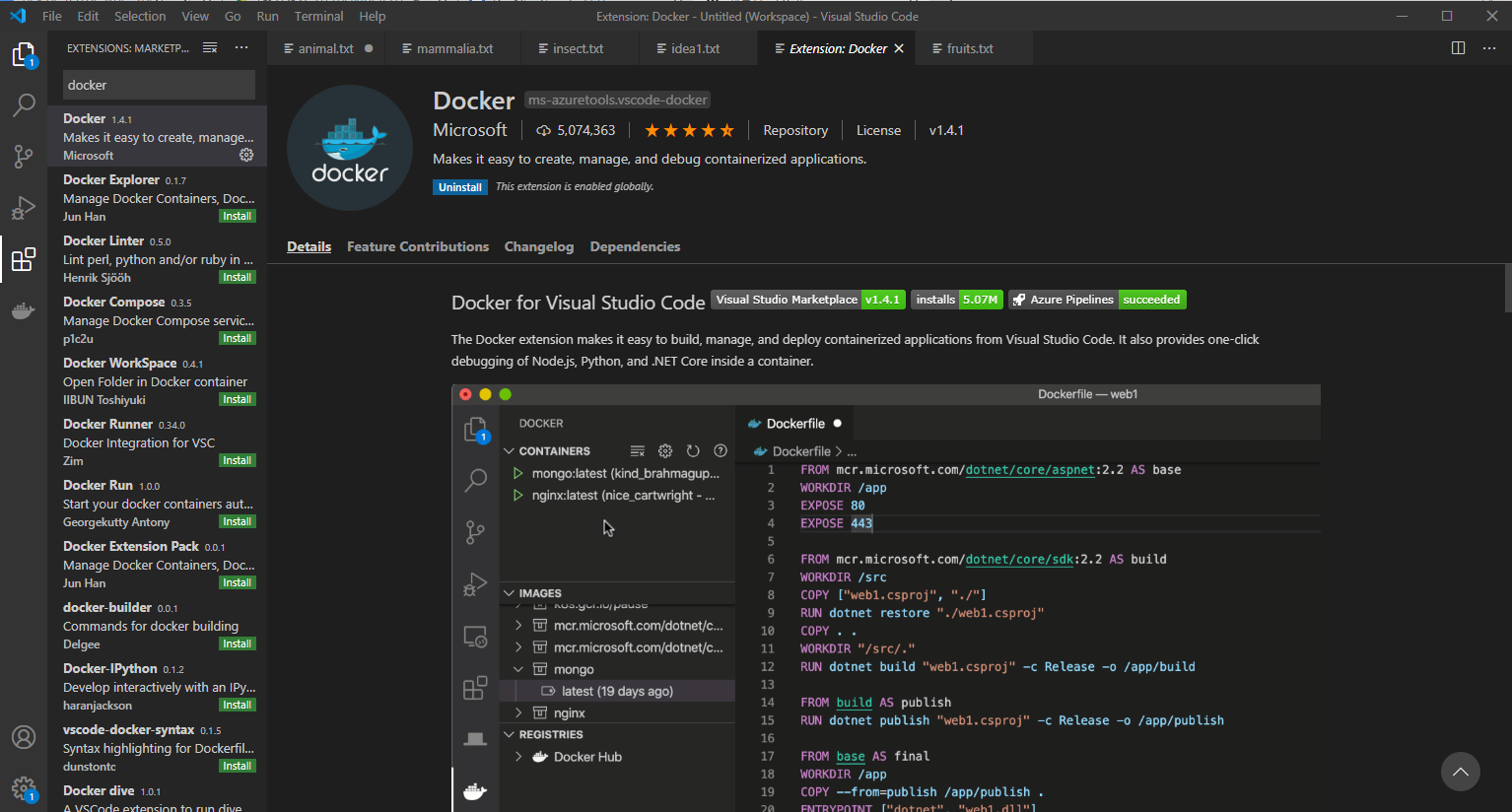Image resolution: width=1512 pixels, height=812 pixels.
Task: Open the Search view in activity bar
Action: point(24,104)
